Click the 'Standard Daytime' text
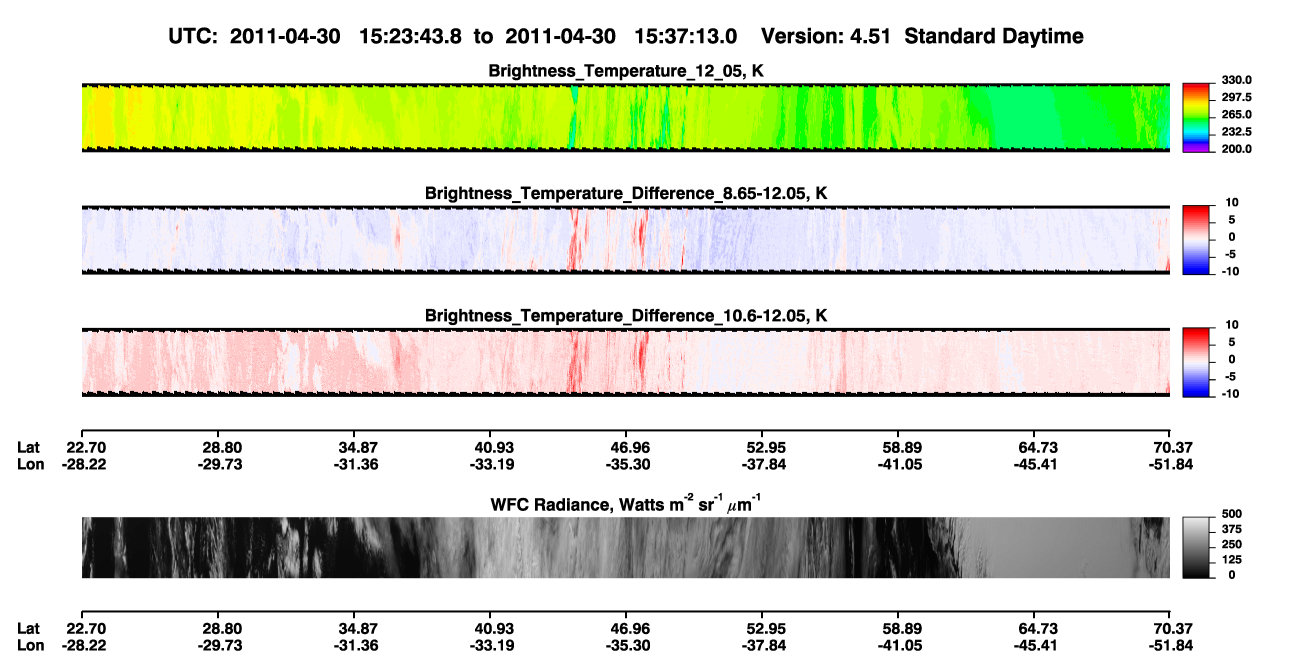This screenshot has width=1300, height=667. [994, 36]
